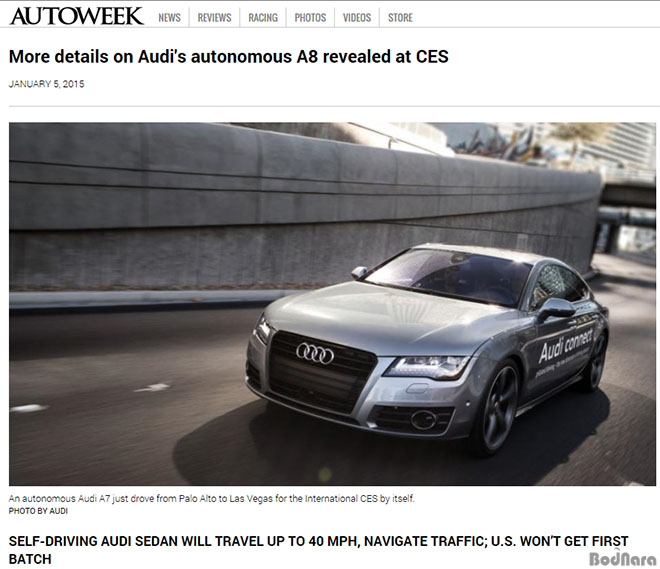Open the REVIEWS section
660x569 pixels.
pyautogui.click(x=214, y=18)
